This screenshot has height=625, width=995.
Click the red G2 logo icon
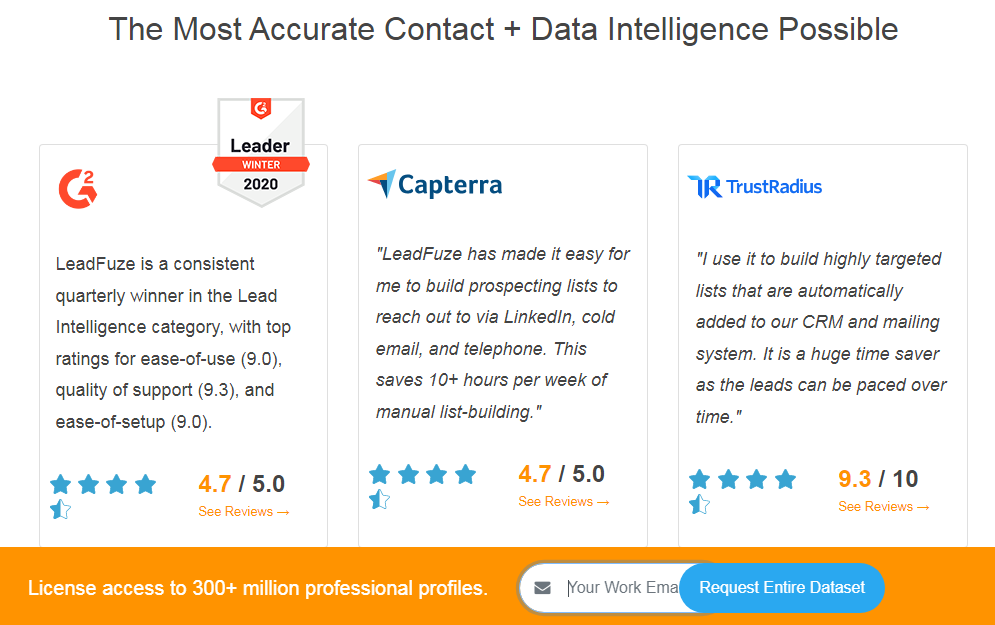click(x=77, y=188)
